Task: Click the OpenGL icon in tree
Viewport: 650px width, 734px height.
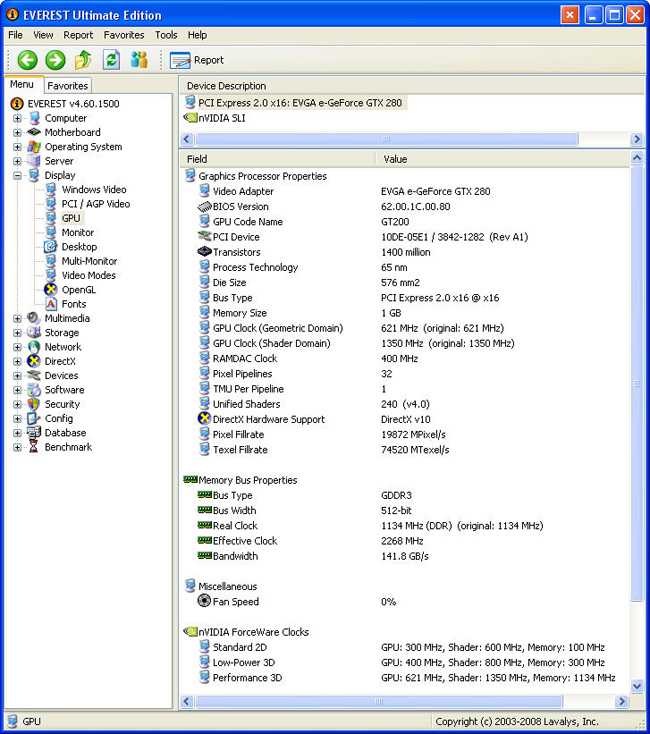Action: click(x=51, y=290)
